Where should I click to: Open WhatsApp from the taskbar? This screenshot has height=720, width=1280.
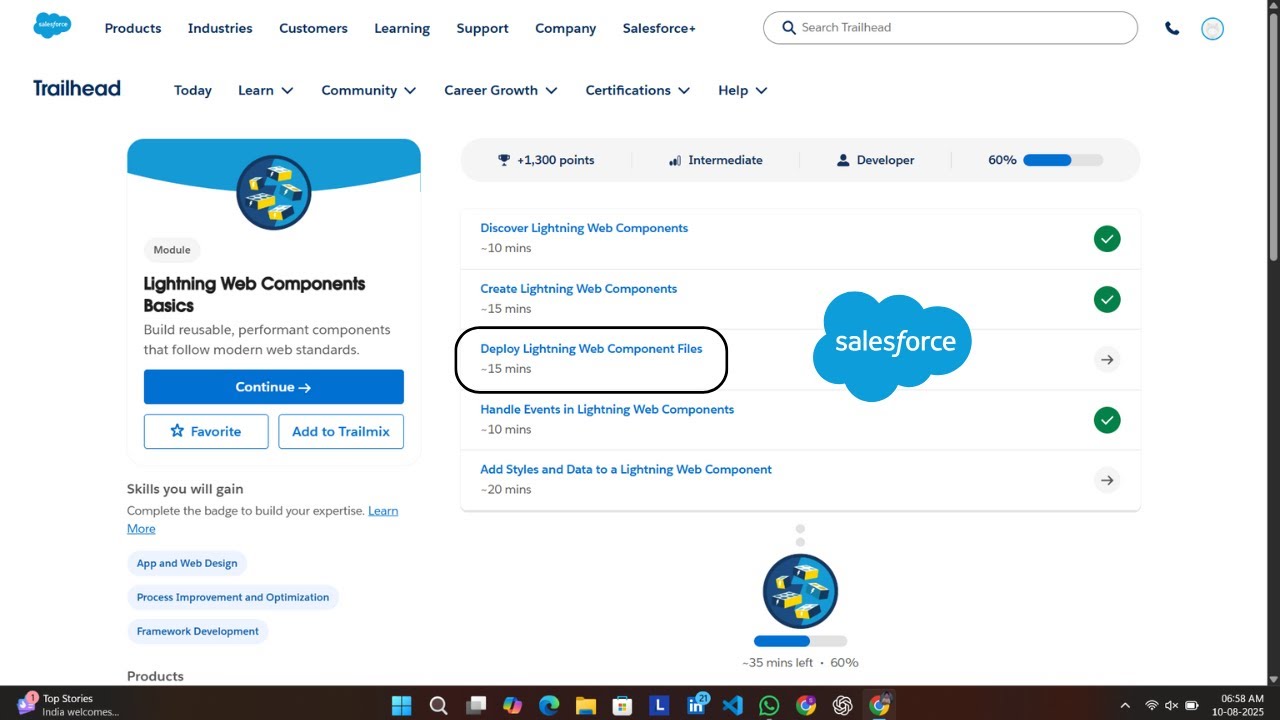click(769, 705)
